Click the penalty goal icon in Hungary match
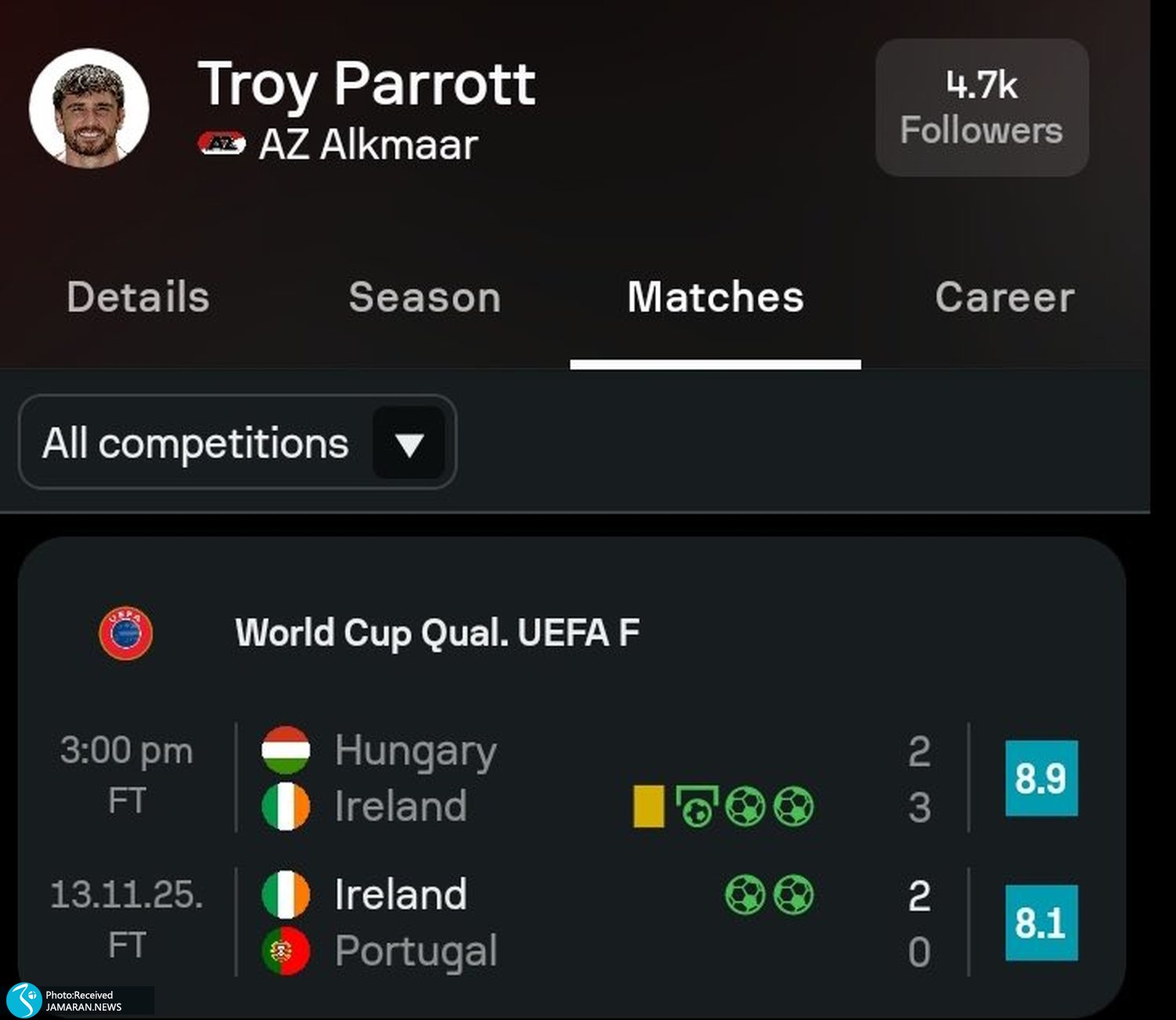This screenshot has height=1020, width=1176. [696, 807]
